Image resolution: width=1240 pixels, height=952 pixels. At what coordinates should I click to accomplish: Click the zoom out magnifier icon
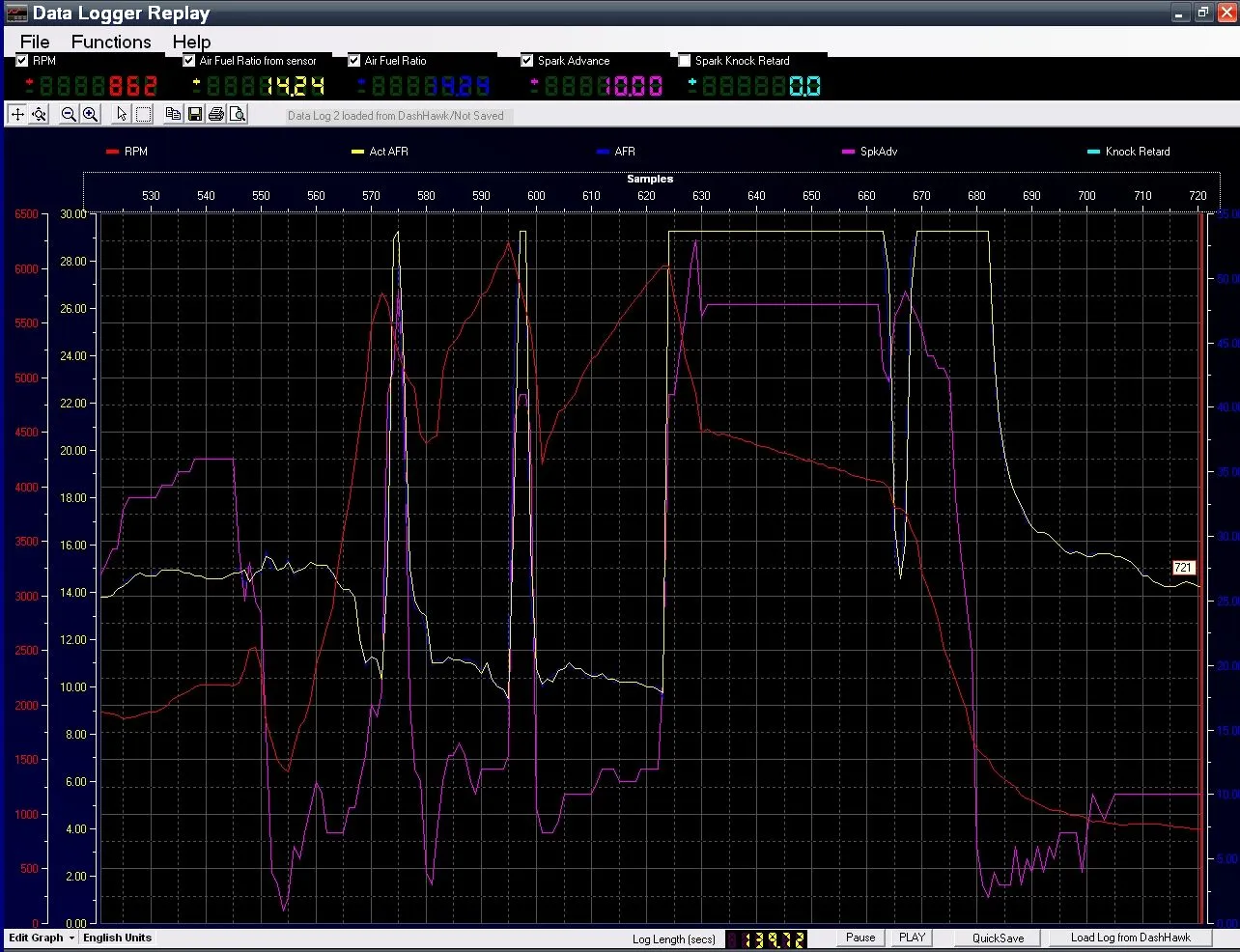point(69,114)
